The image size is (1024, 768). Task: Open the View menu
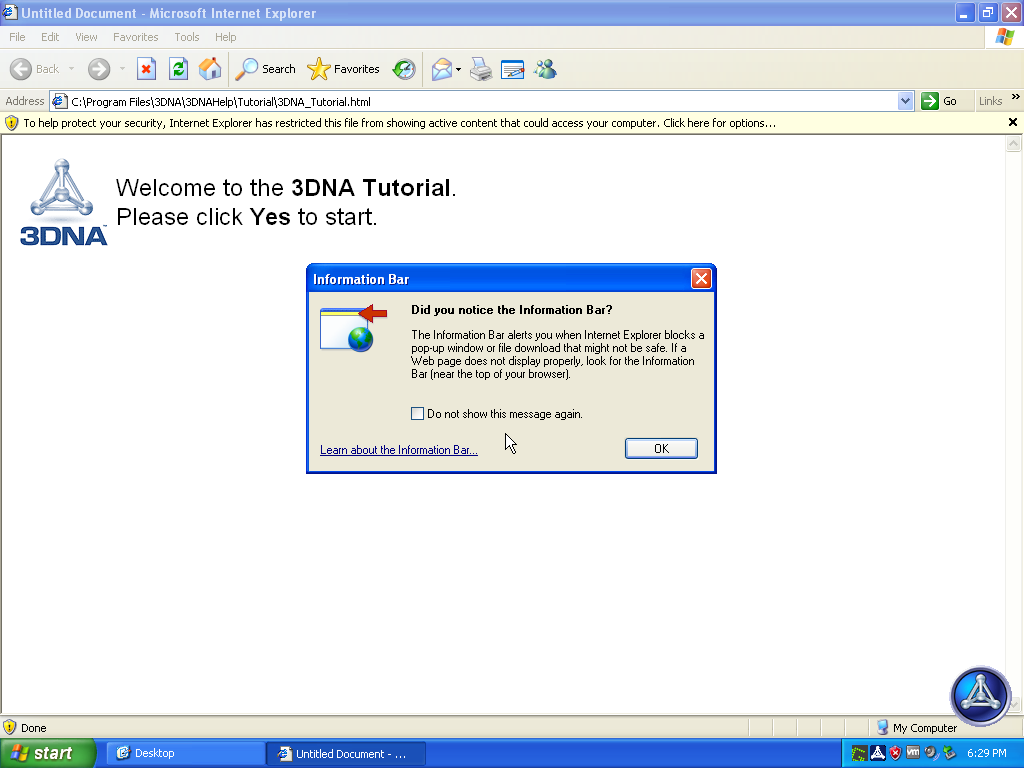[86, 37]
